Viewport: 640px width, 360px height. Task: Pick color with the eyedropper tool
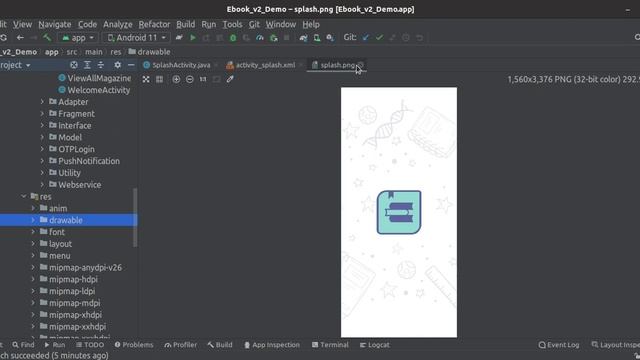click(x=230, y=79)
